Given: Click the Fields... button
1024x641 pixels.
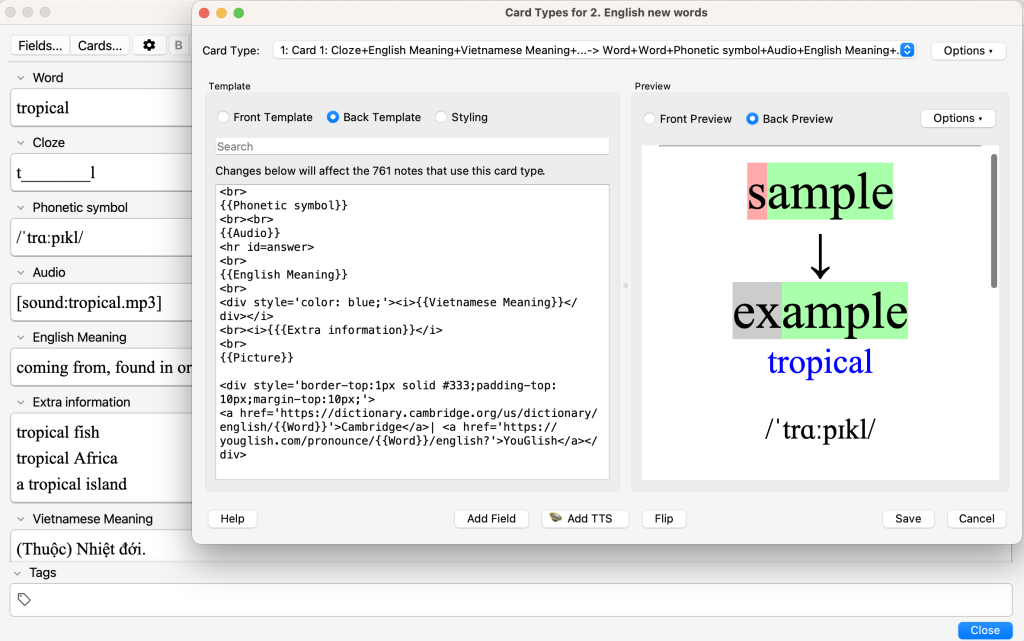Looking at the screenshot, I should pos(40,45).
